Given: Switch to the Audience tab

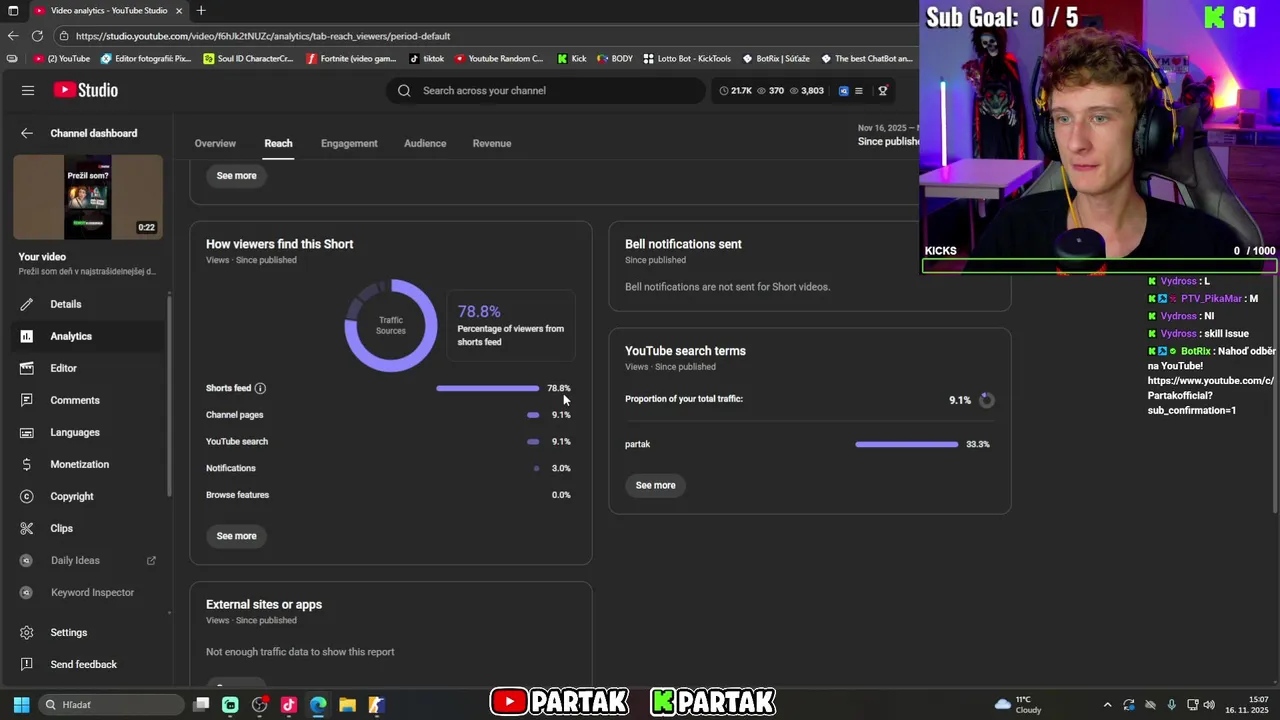Looking at the screenshot, I should point(425,143).
